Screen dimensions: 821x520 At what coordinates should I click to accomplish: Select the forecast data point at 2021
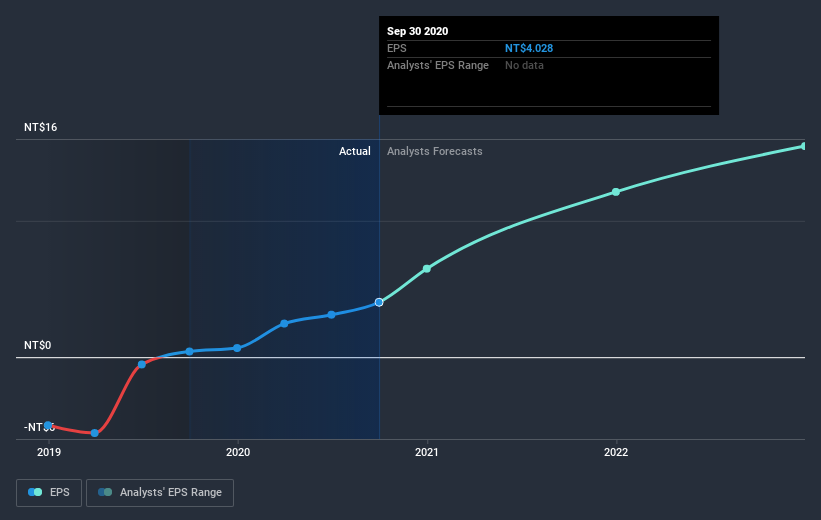(x=427, y=269)
